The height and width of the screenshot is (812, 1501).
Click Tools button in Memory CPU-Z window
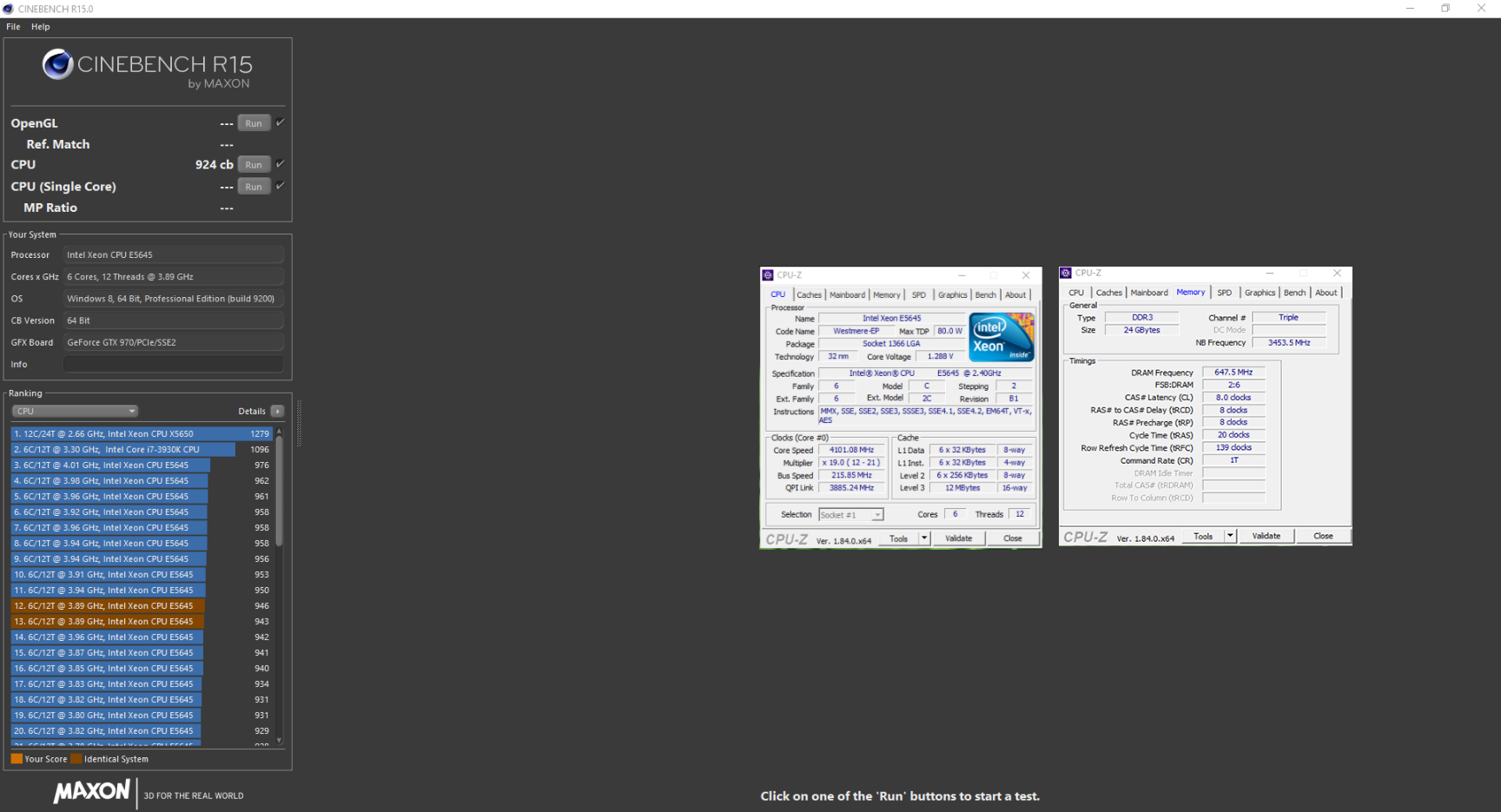click(x=1203, y=536)
